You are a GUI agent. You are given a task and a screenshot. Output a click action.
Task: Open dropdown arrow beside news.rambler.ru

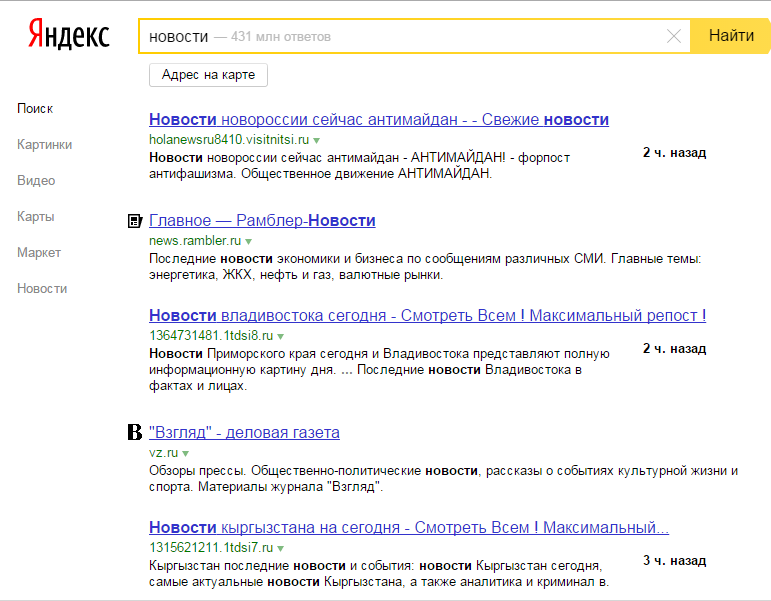point(249,242)
